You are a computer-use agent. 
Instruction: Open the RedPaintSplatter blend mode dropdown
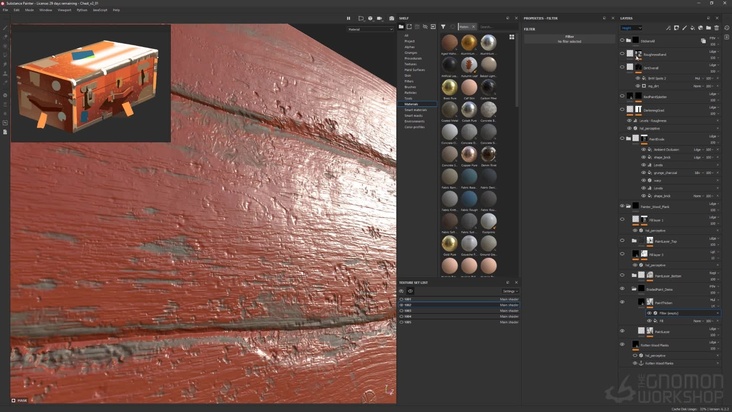[x=713, y=94]
